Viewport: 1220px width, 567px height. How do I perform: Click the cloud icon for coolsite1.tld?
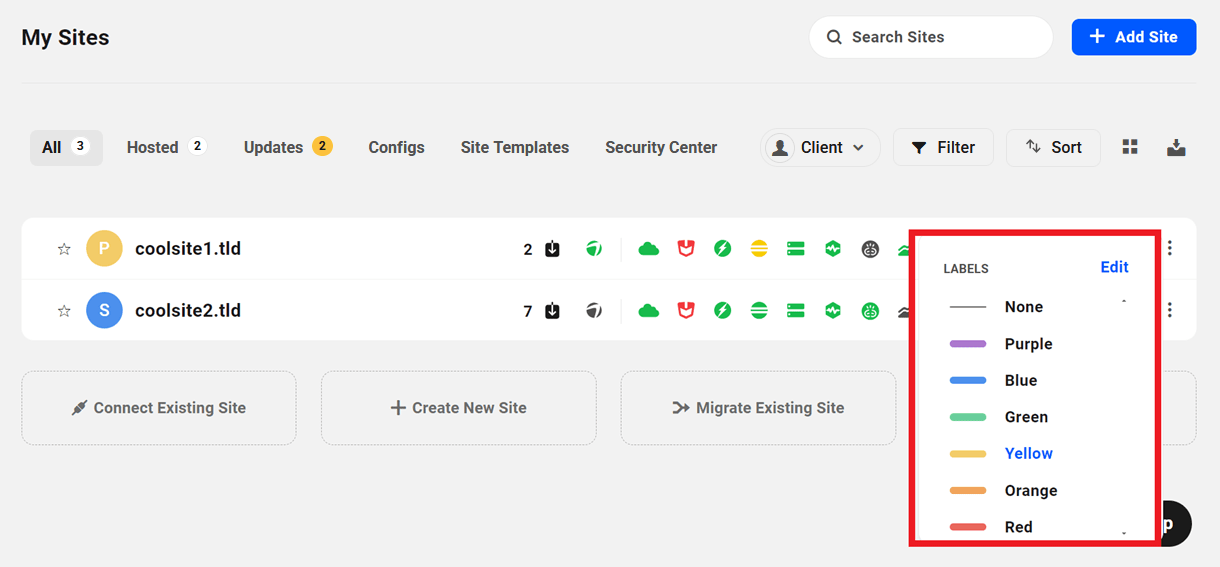pos(649,249)
